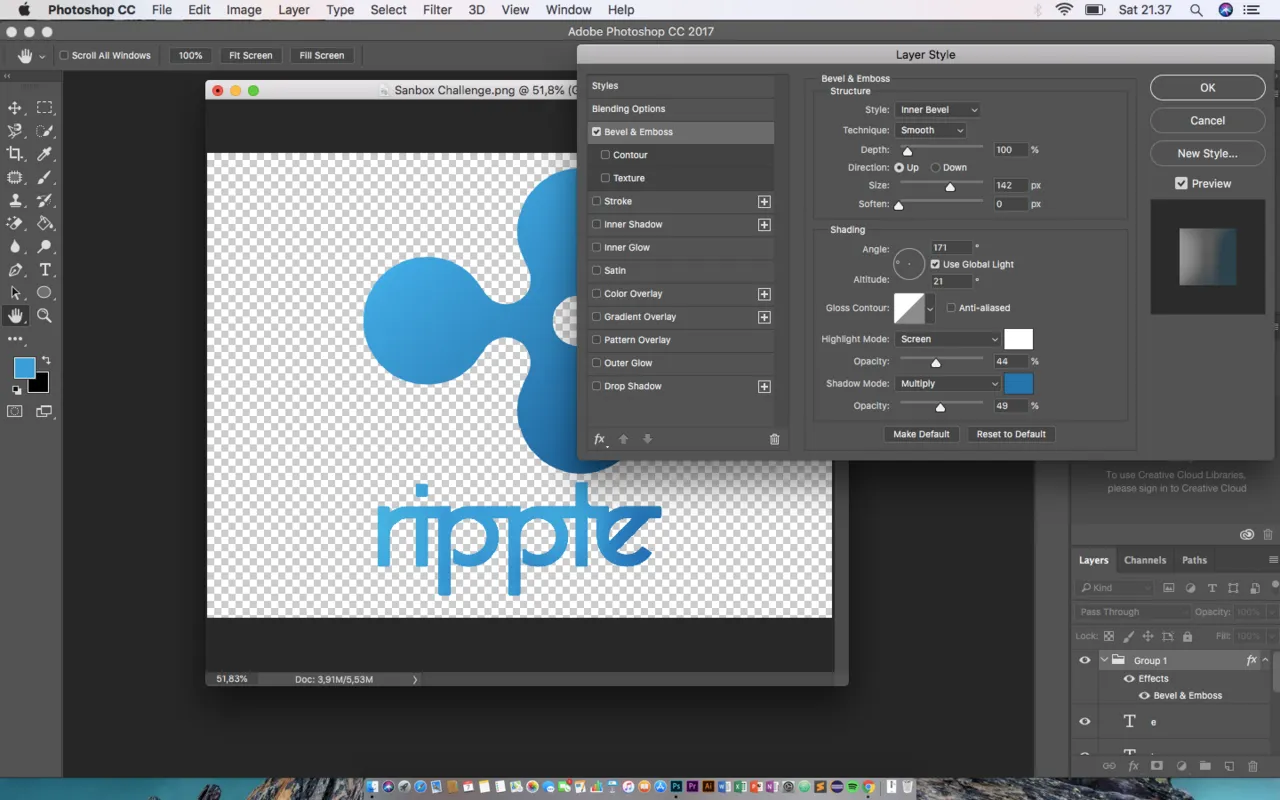Click the Highlight Mode white color swatch
This screenshot has height=800, width=1280.
1018,339
